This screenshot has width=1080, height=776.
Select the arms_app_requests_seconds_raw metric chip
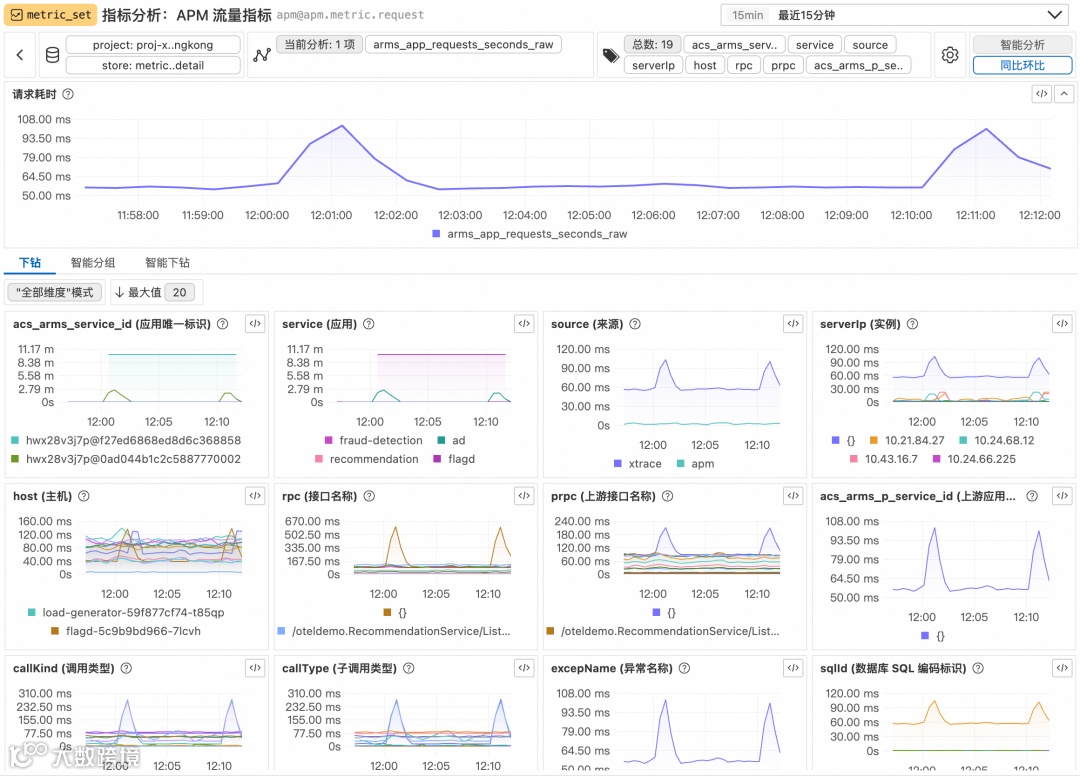click(x=464, y=45)
